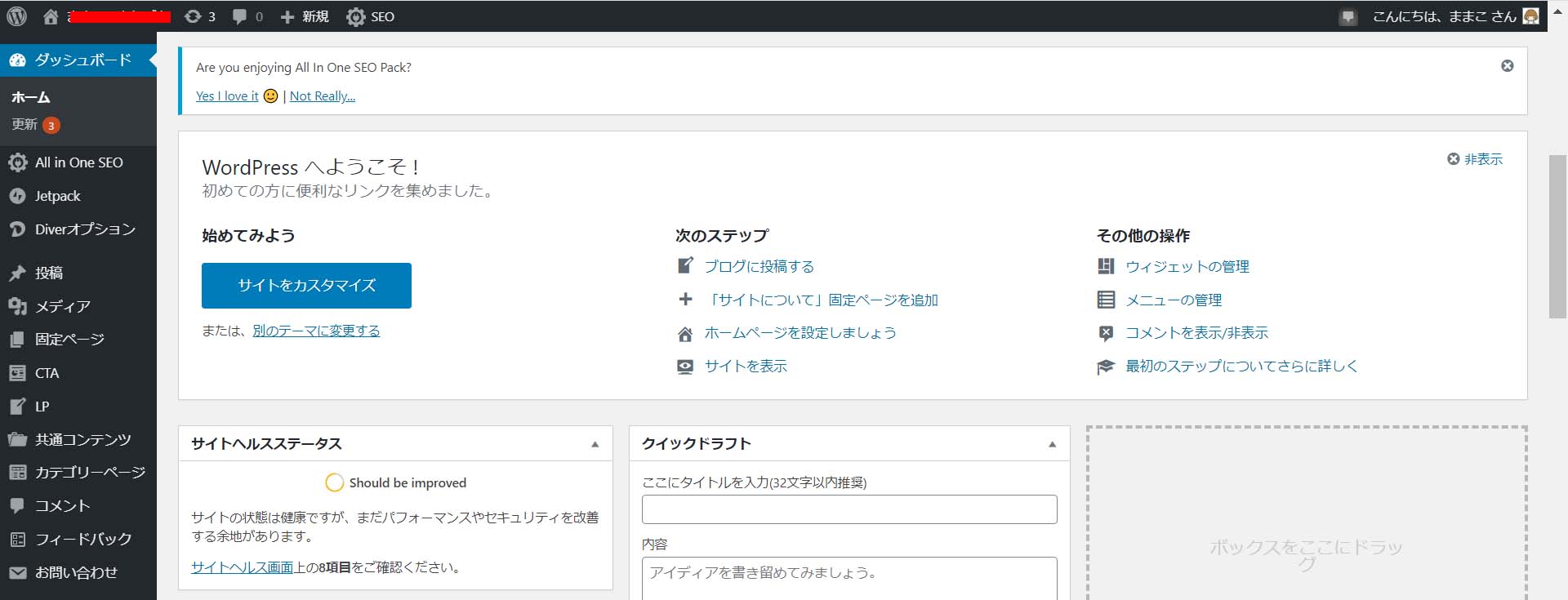Click the サイトをカスタマイズ button

point(306,286)
